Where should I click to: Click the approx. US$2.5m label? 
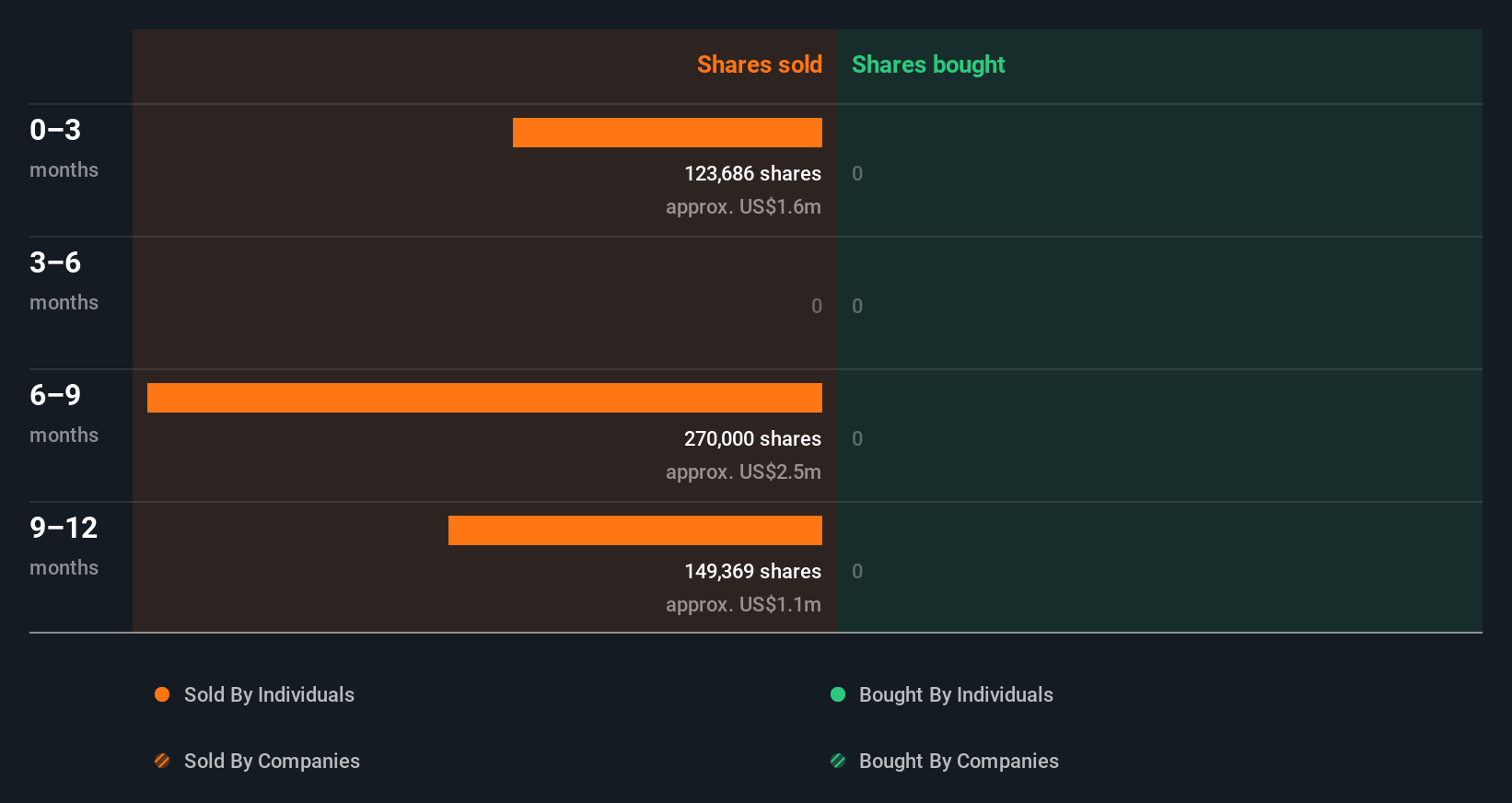(x=743, y=471)
